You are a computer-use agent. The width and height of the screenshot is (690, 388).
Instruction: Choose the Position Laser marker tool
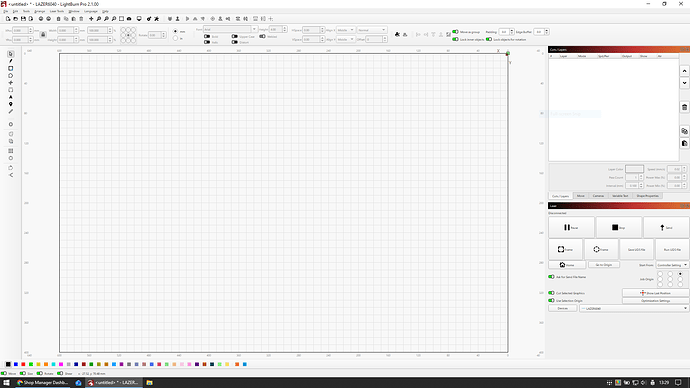(x=11, y=104)
